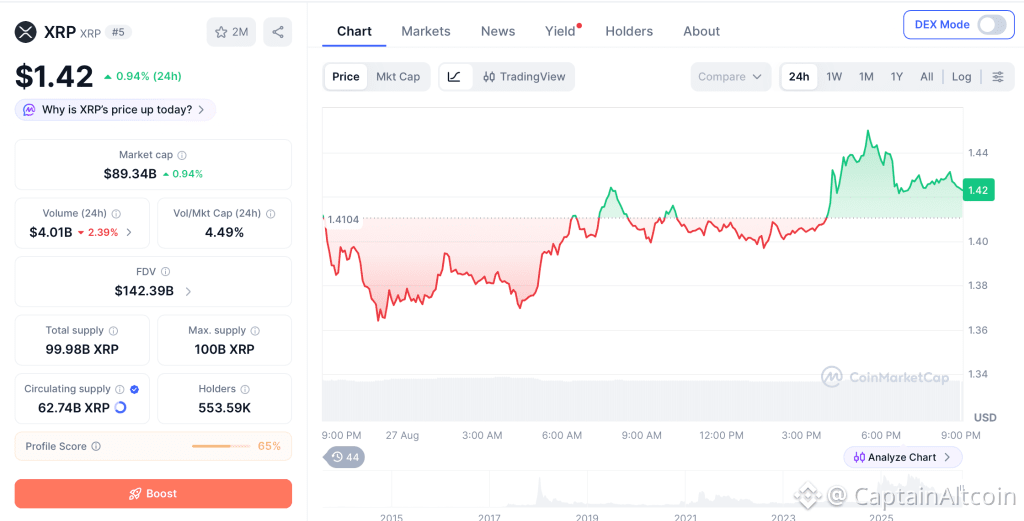Open the Chart tab

(x=354, y=31)
